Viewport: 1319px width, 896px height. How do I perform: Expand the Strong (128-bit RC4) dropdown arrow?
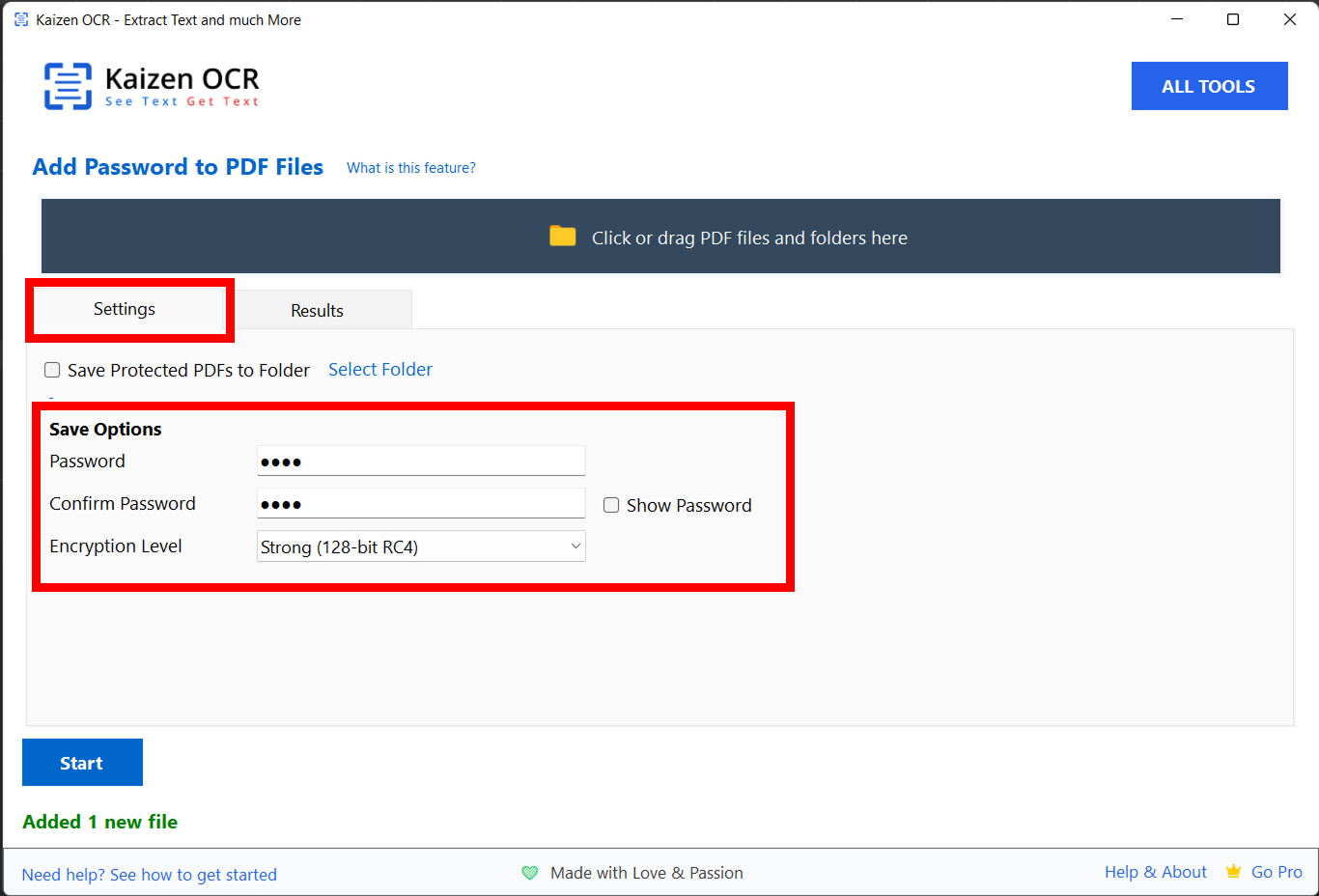pyautogui.click(x=575, y=546)
